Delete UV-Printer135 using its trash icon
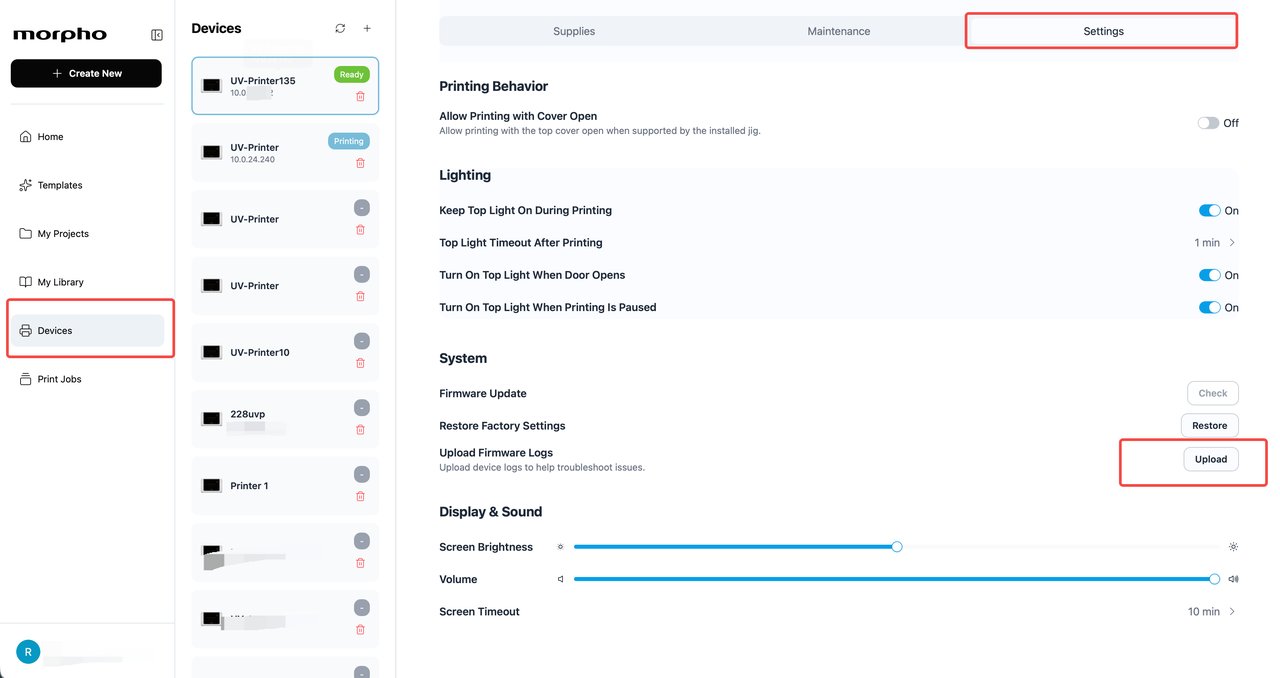1280x678 pixels. (x=360, y=96)
